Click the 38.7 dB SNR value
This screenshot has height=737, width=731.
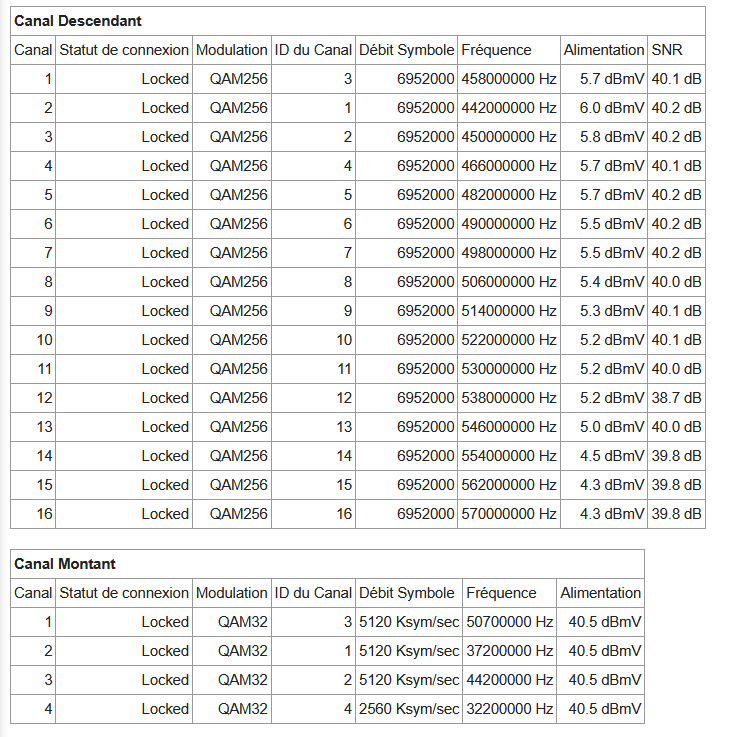676,398
